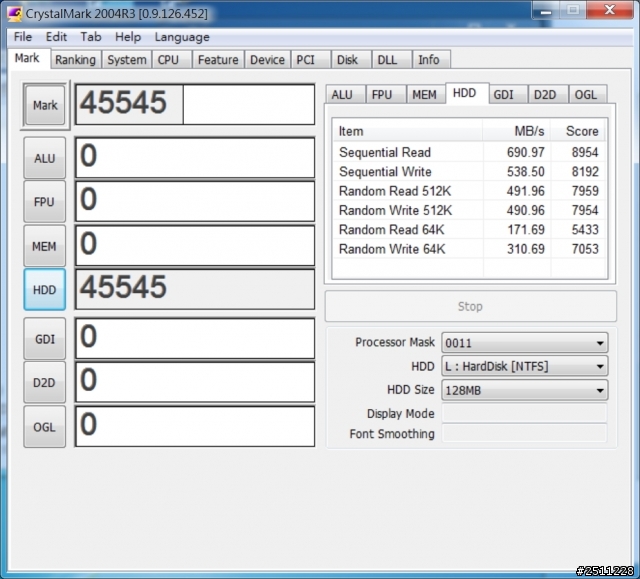This screenshot has height=579, width=640.
Task: Click the MB/s column header
Action: point(516,131)
